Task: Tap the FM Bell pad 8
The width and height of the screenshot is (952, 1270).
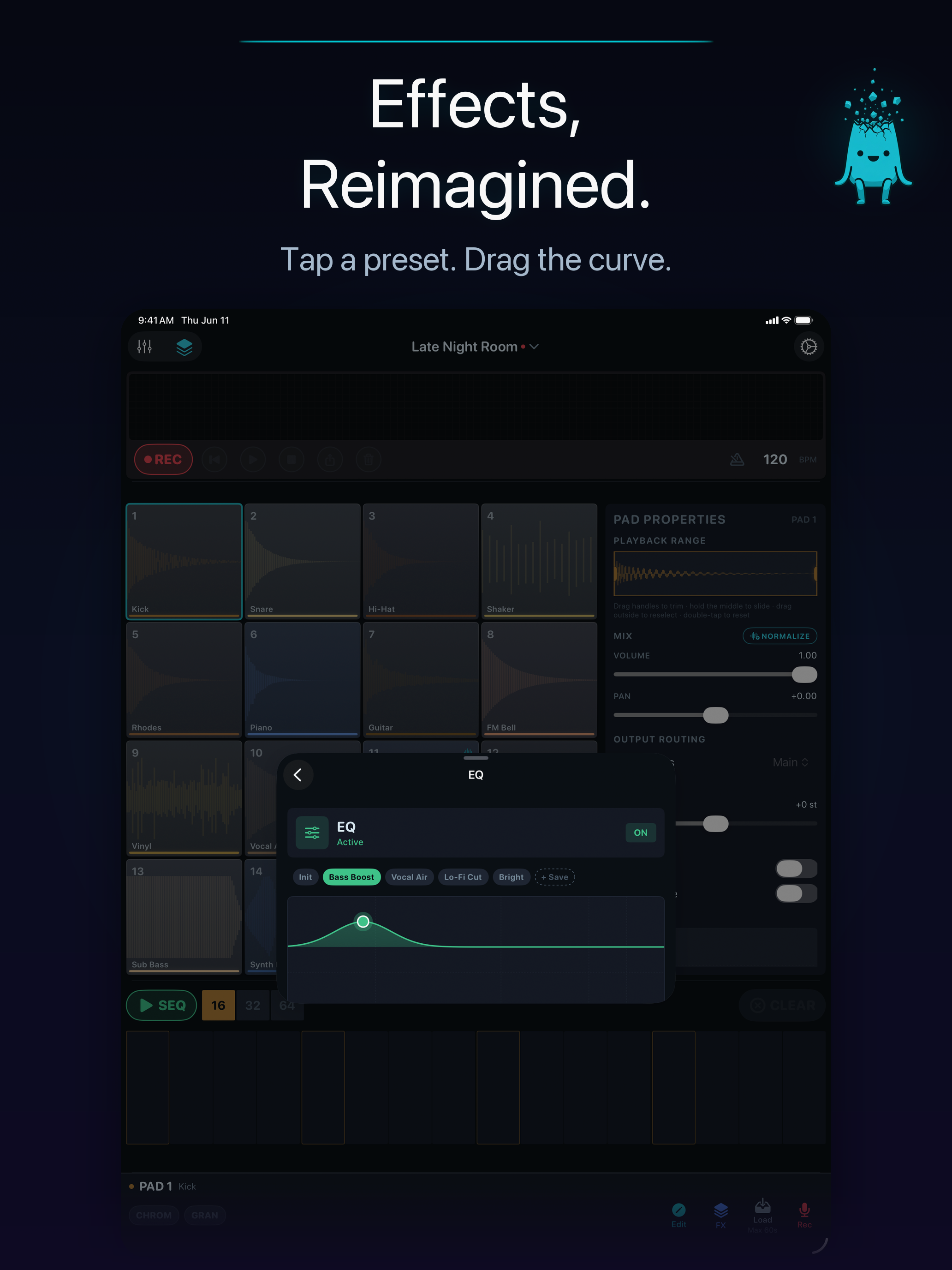Action: click(539, 680)
